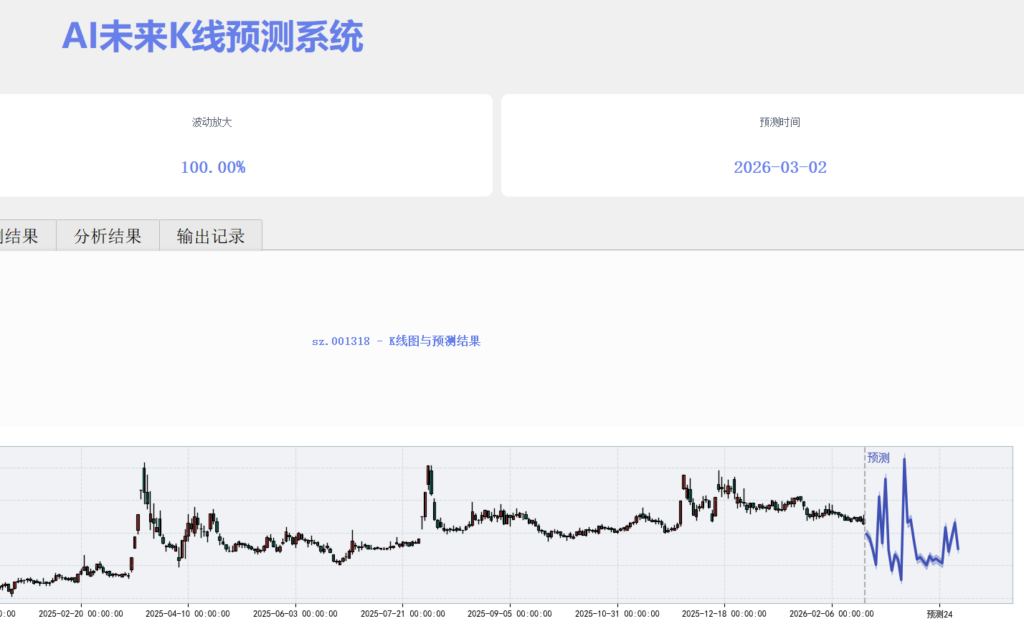The width and height of the screenshot is (1024, 634).
Task: Click the AI未来K线预测系统 title
Action: (x=212, y=37)
